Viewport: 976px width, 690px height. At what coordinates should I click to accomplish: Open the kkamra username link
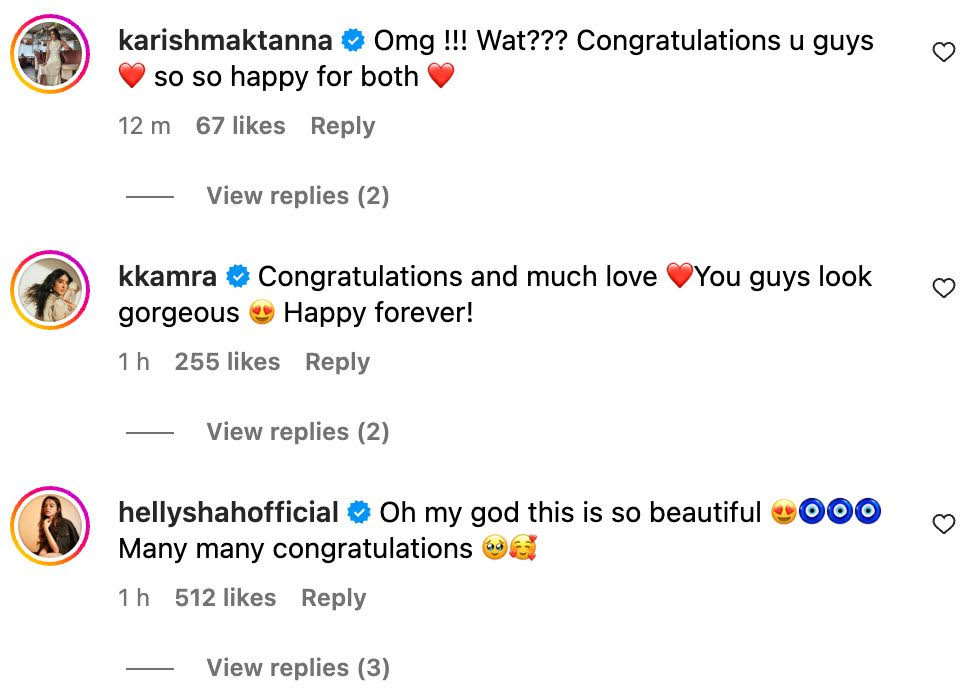pos(168,277)
